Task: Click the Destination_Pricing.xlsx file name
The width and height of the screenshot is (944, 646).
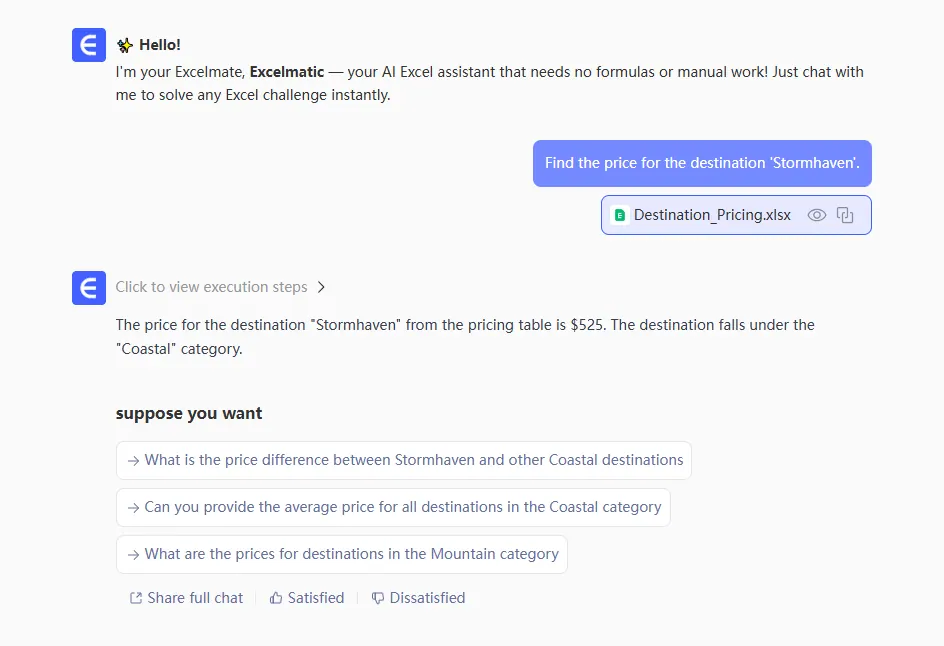Action: (712, 215)
